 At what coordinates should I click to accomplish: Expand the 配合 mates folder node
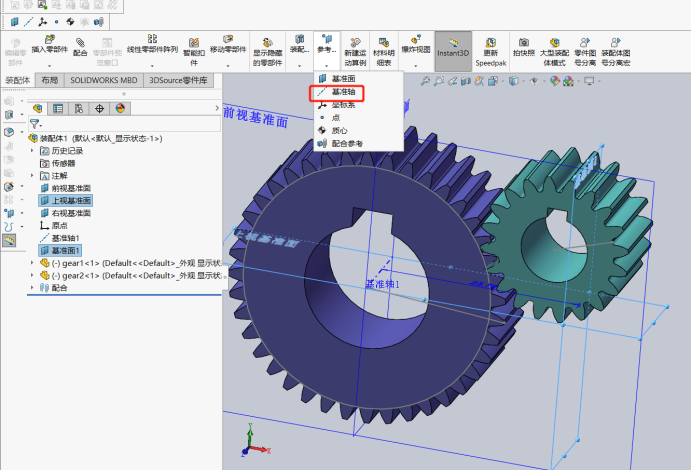32,288
